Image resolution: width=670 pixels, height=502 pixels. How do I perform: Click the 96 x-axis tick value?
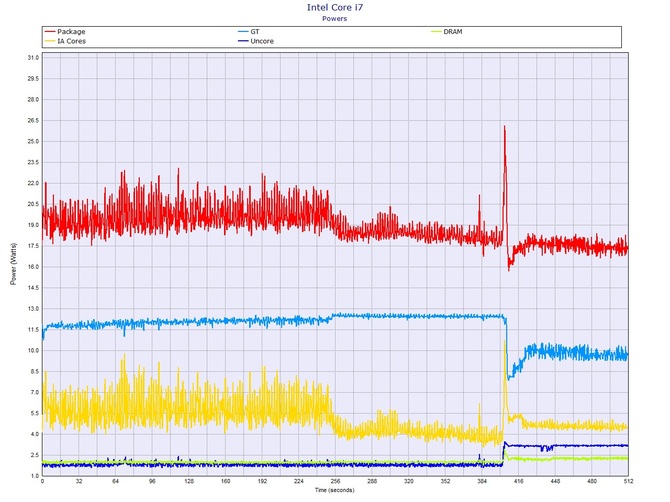[152, 481]
